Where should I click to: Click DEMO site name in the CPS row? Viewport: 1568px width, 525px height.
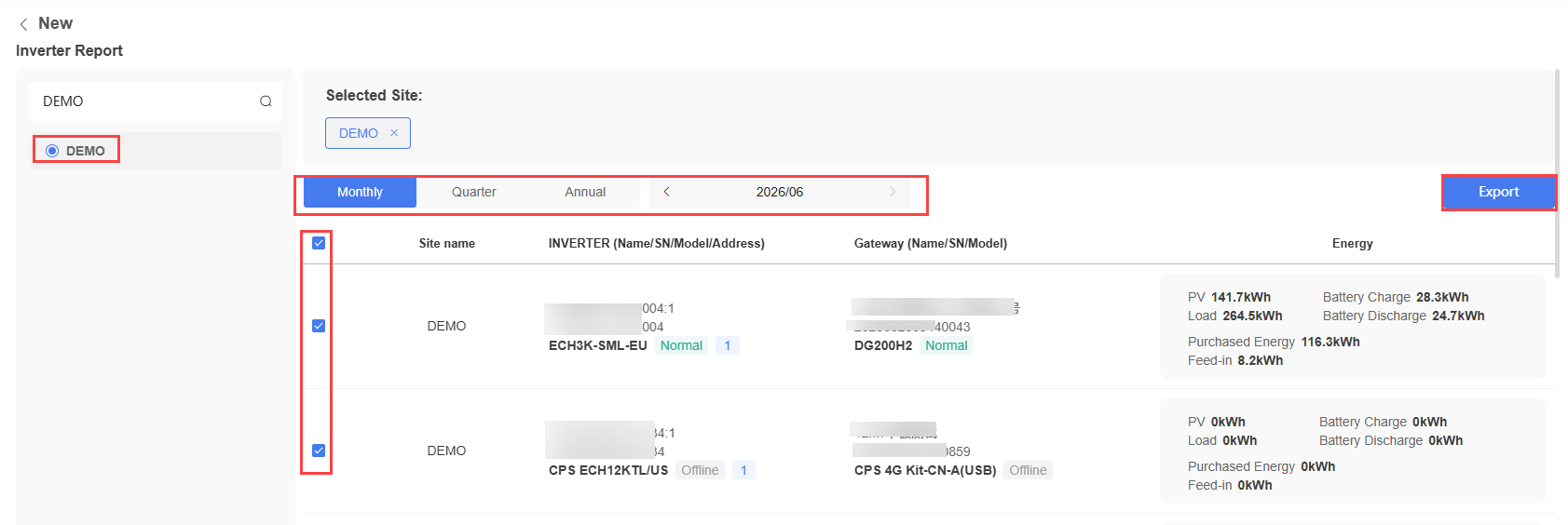click(446, 451)
